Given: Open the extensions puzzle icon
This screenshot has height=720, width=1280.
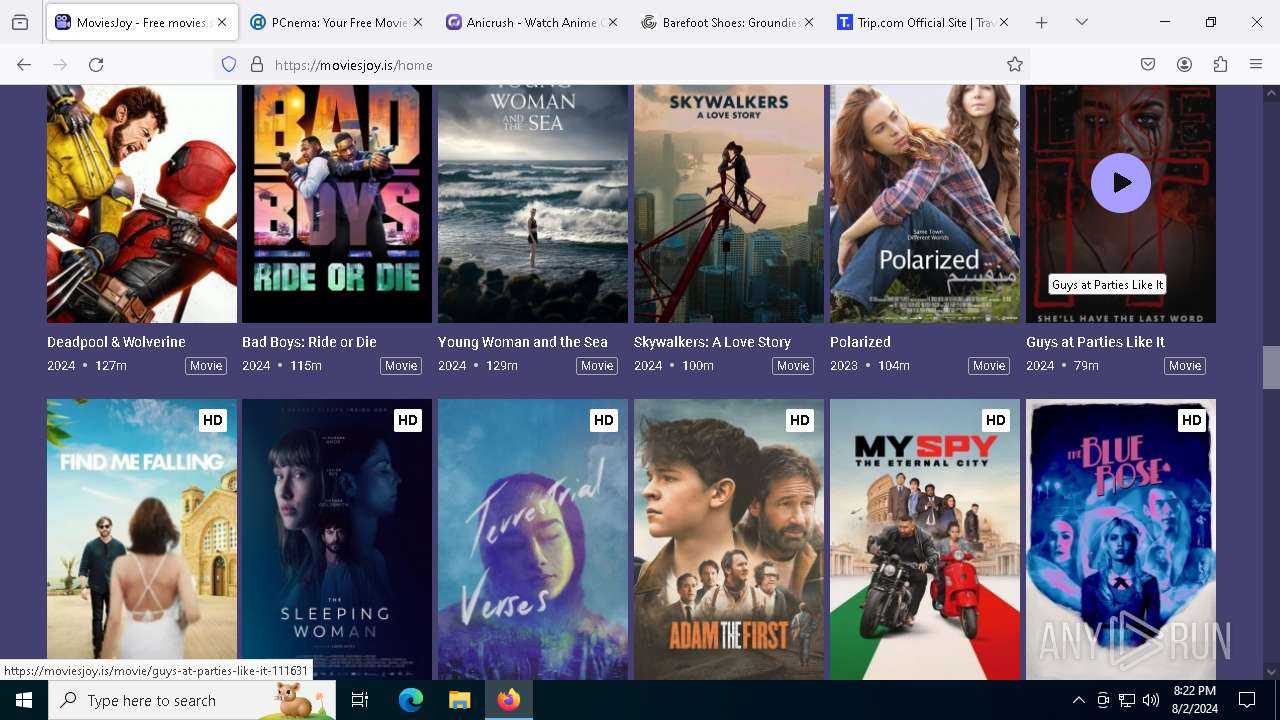Looking at the screenshot, I should [x=1220, y=64].
